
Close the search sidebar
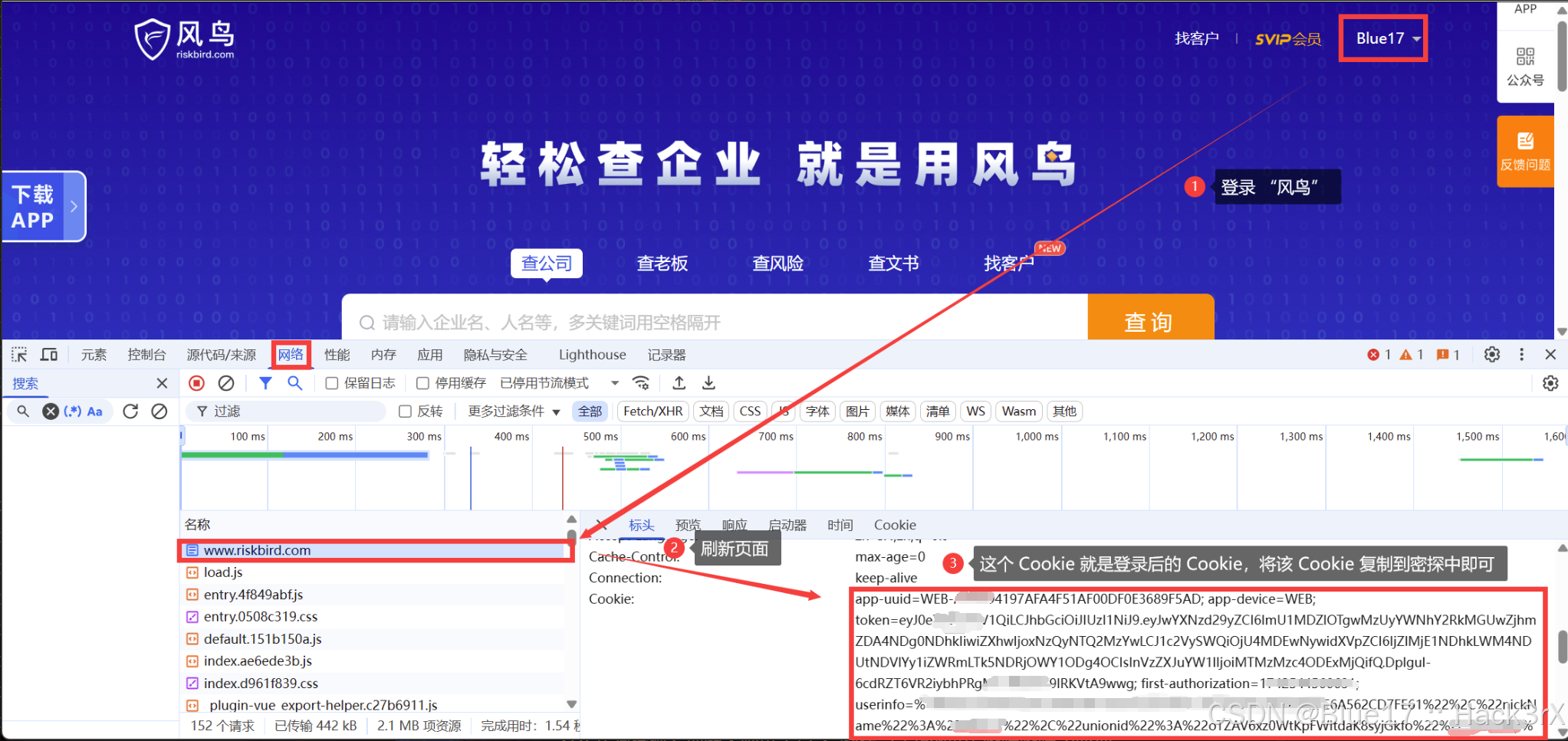point(162,383)
